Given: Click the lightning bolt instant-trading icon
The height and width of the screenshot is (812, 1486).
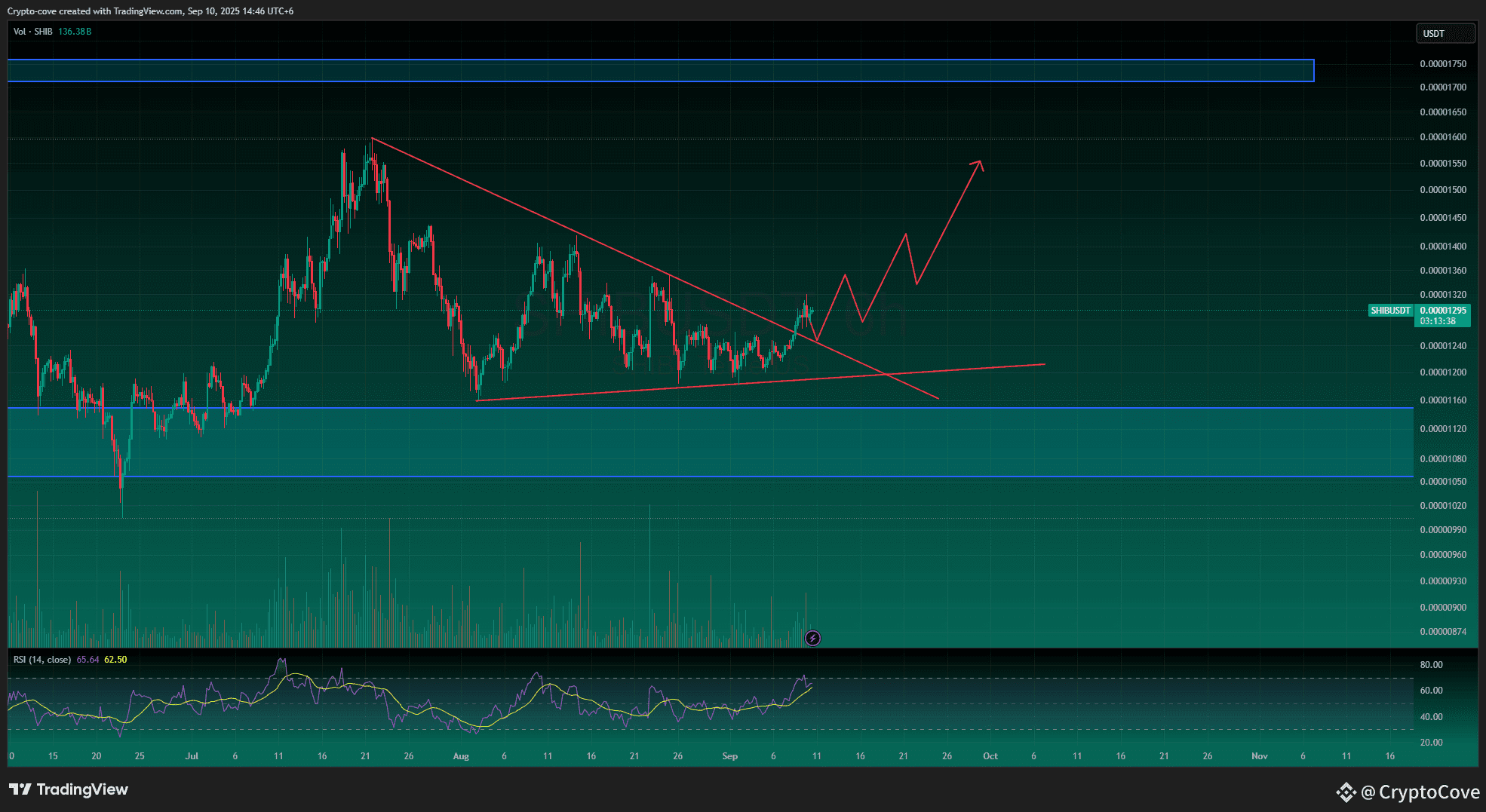Looking at the screenshot, I should [812, 639].
